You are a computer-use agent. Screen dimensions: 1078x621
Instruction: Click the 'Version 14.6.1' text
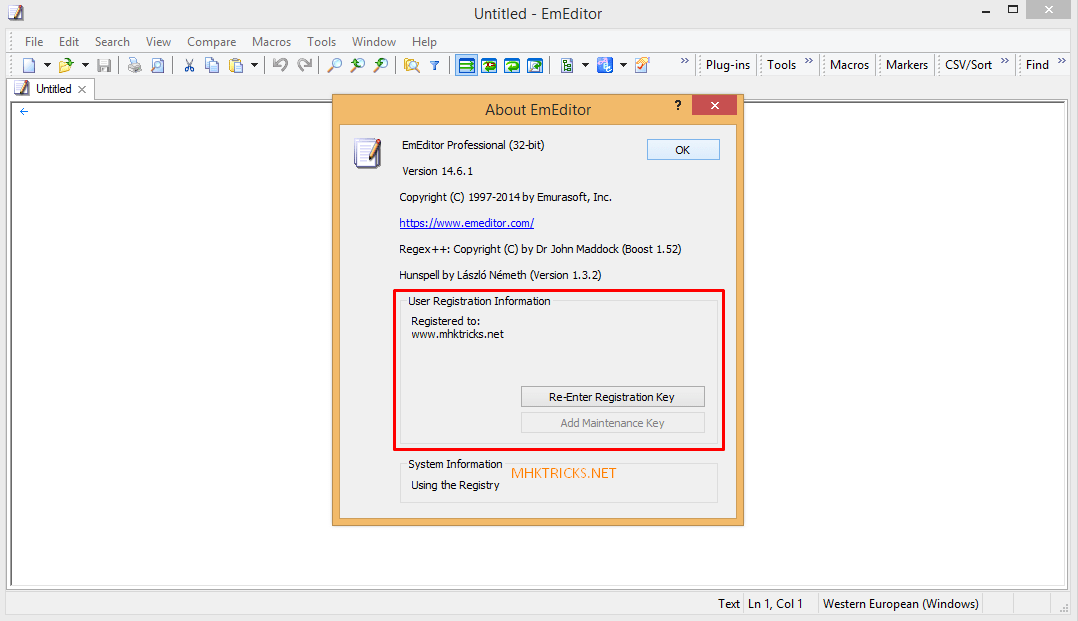[x=437, y=171]
